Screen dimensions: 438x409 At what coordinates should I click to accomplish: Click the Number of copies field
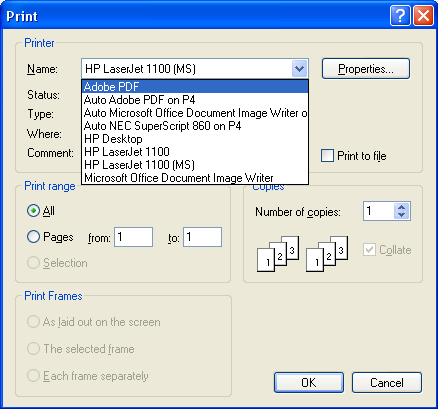coord(379,211)
